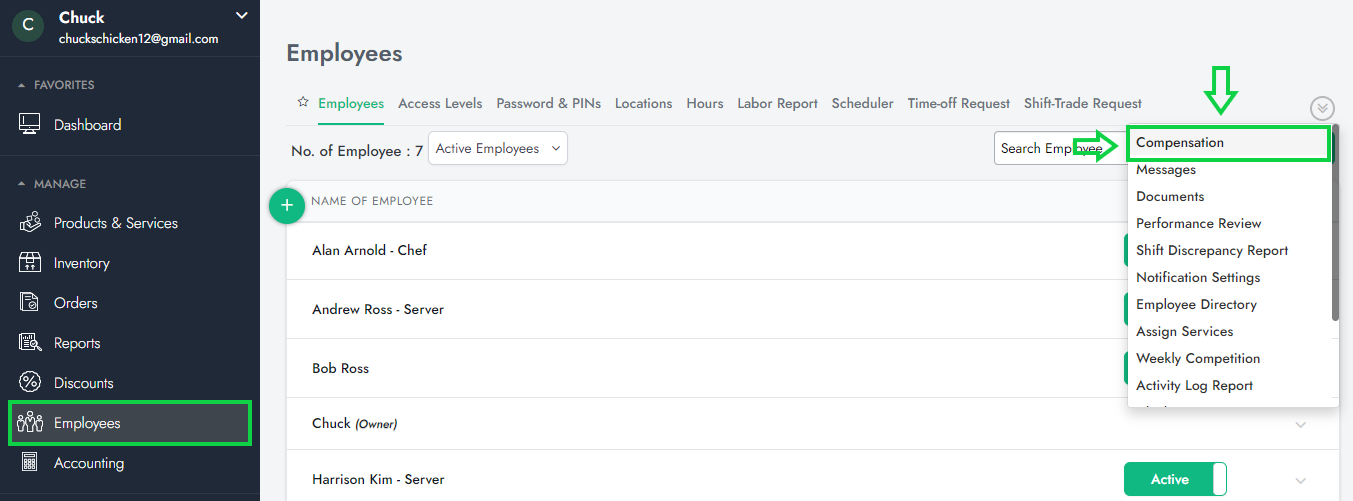Click the Reports icon
Screen dimensions: 1353x501
pos(30,343)
